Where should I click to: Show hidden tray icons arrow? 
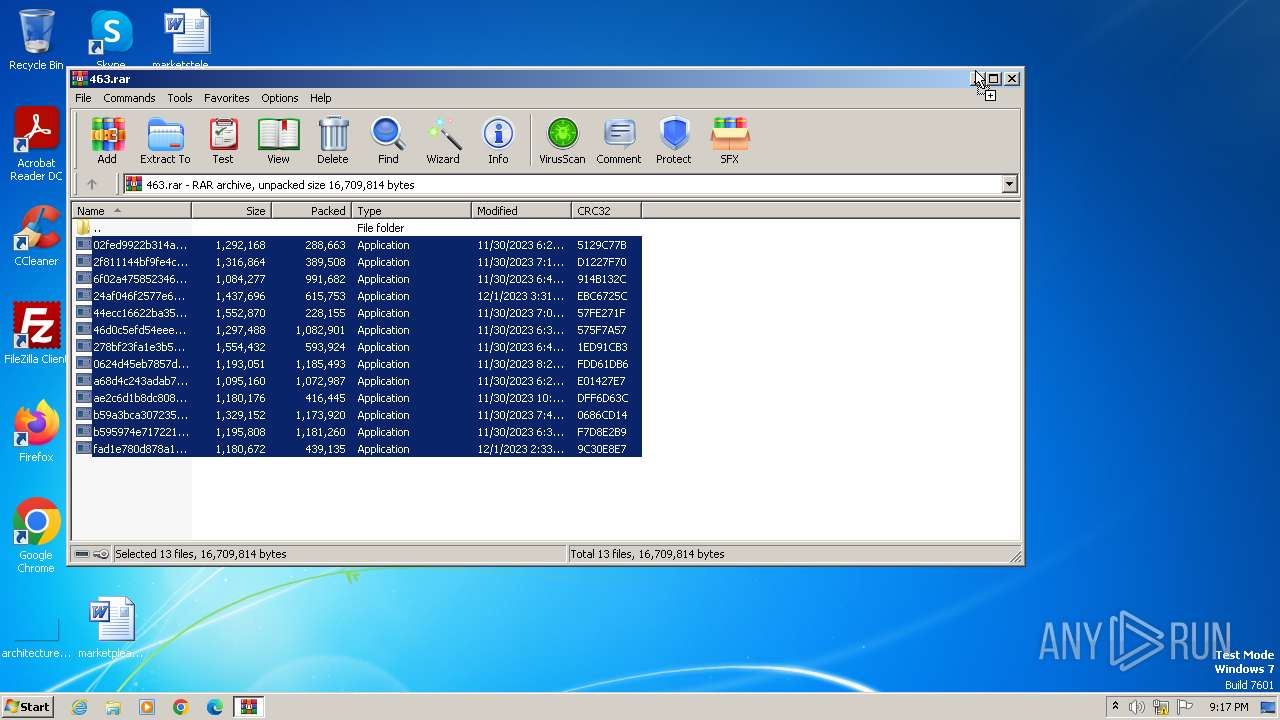click(1115, 707)
